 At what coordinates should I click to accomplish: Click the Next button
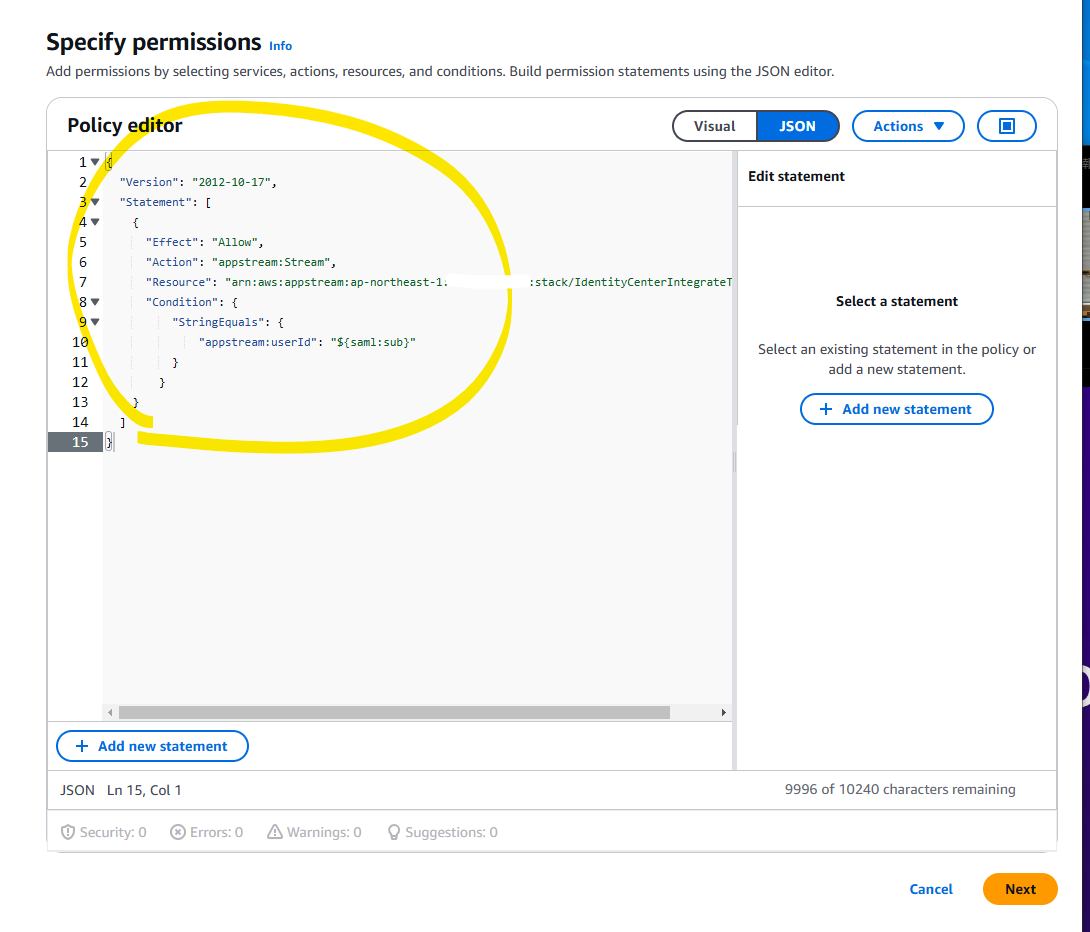[x=1020, y=889]
